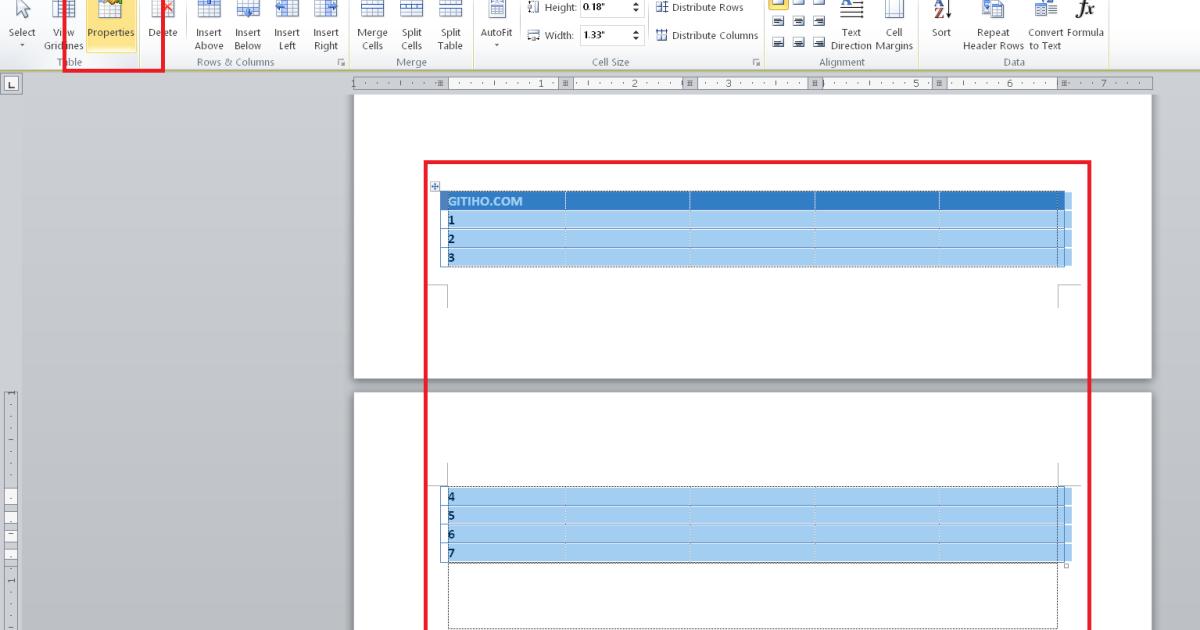
Task: Adjust the Height spinner arrows
Action: pyautogui.click(x=637, y=8)
